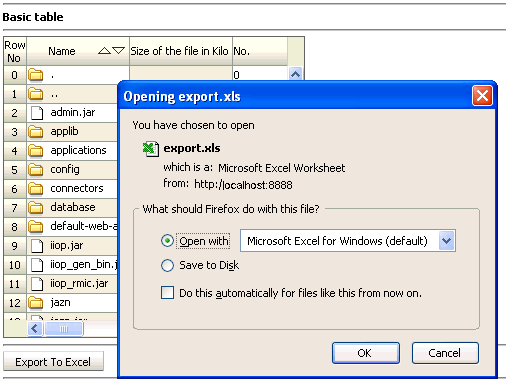The image size is (506, 385).
Task: Click the folder icon next to database
Action: tap(36, 208)
